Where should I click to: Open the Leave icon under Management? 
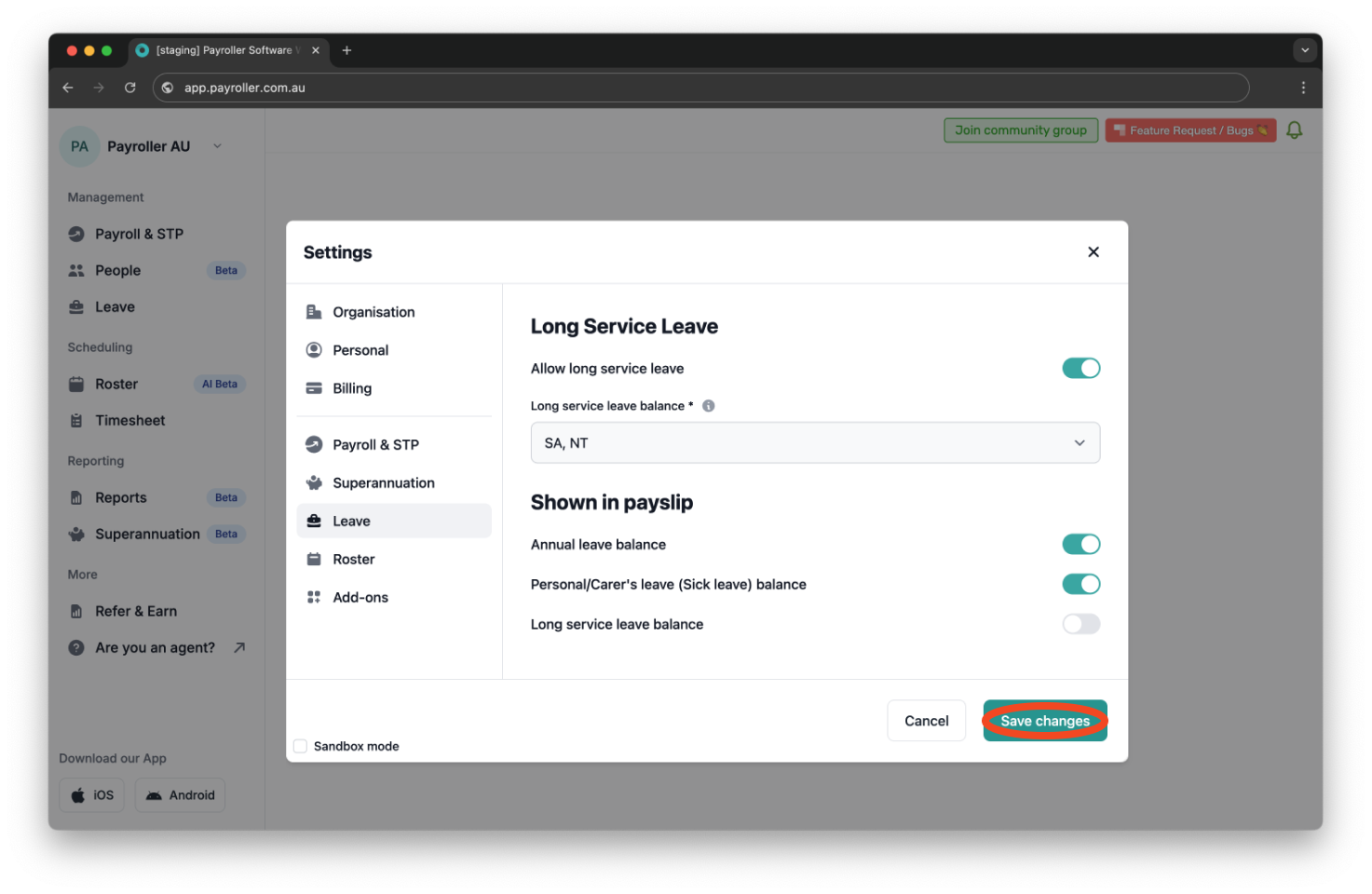coord(76,306)
